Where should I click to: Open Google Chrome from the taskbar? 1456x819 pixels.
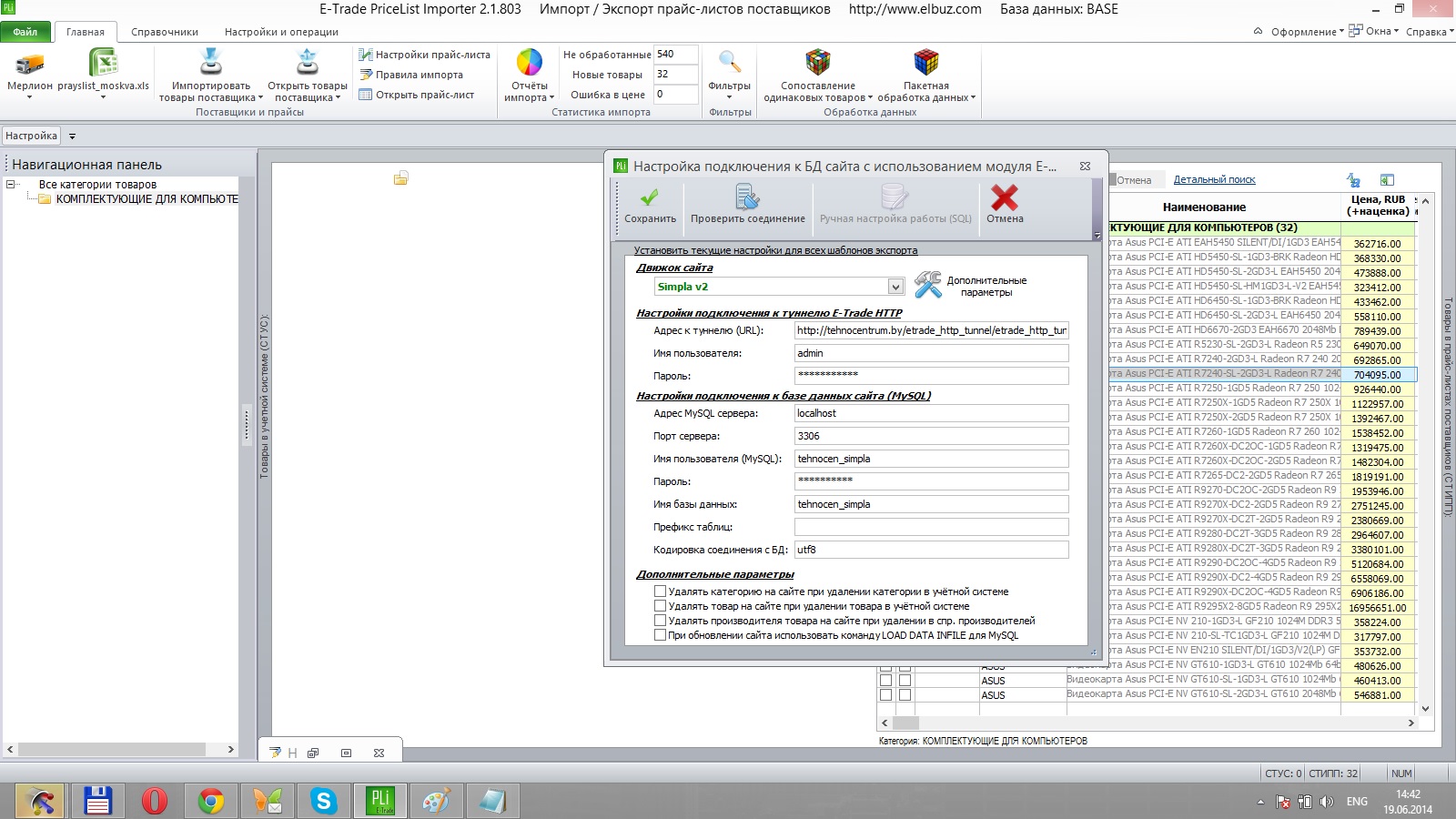pyautogui.click(x=211, y=801)
